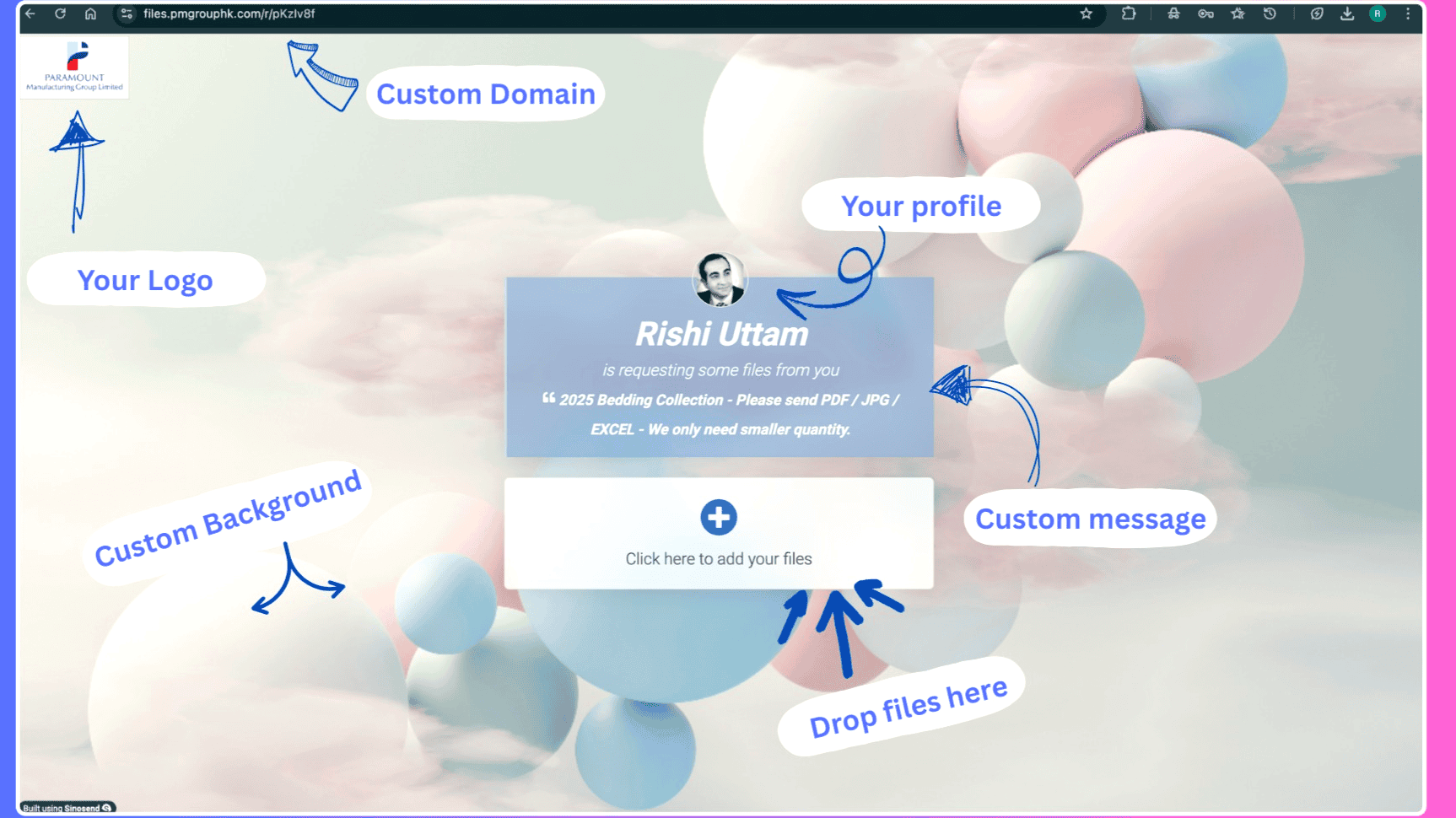Open the password key icon in toolbar
1456x818 pixels.
coord(1205,13)
